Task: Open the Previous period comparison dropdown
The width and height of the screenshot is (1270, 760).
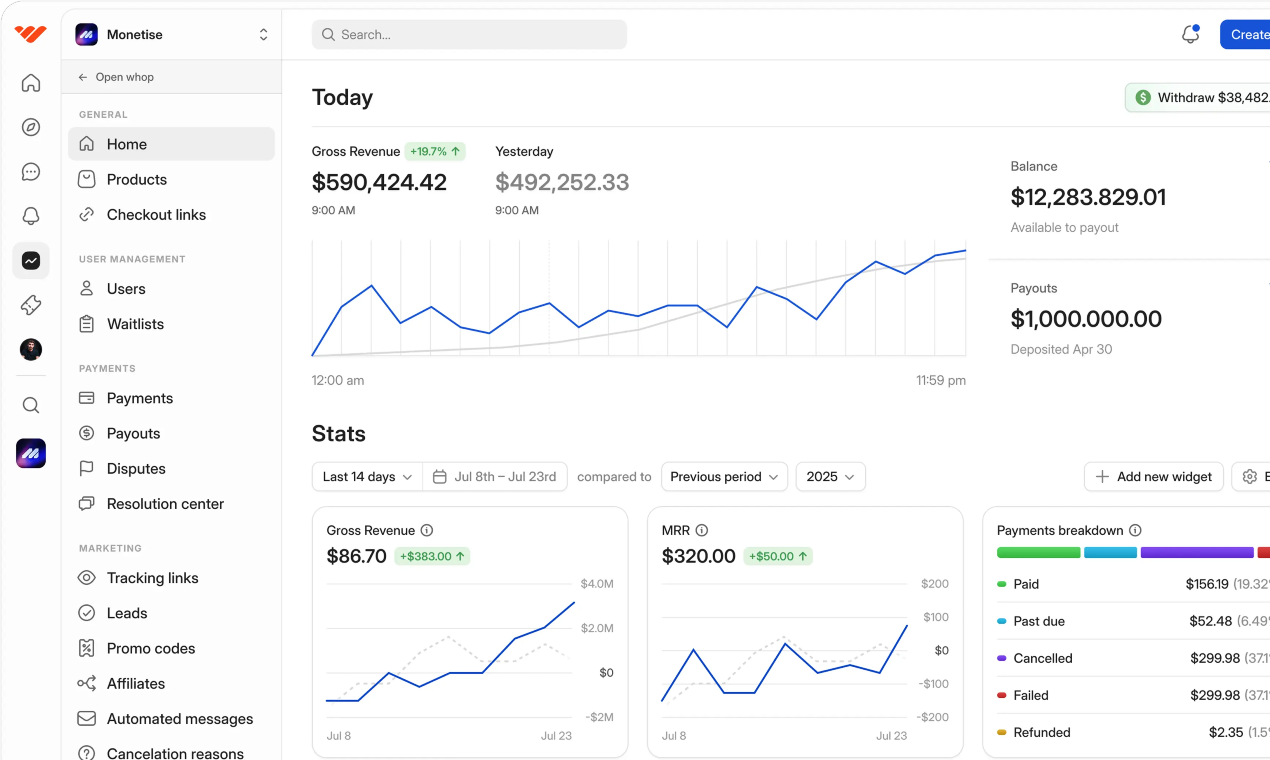Action: coord(724,477)
